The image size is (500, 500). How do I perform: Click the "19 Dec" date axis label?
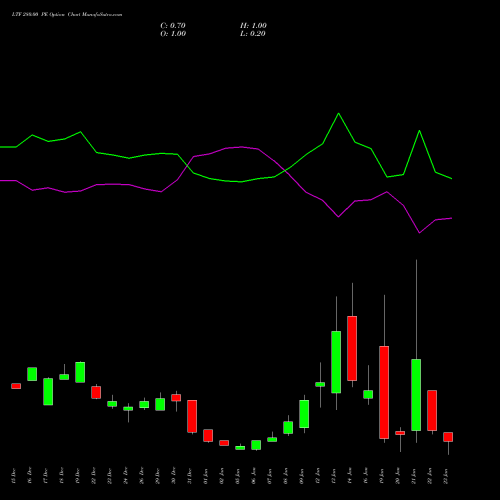(x=77, y=476)
